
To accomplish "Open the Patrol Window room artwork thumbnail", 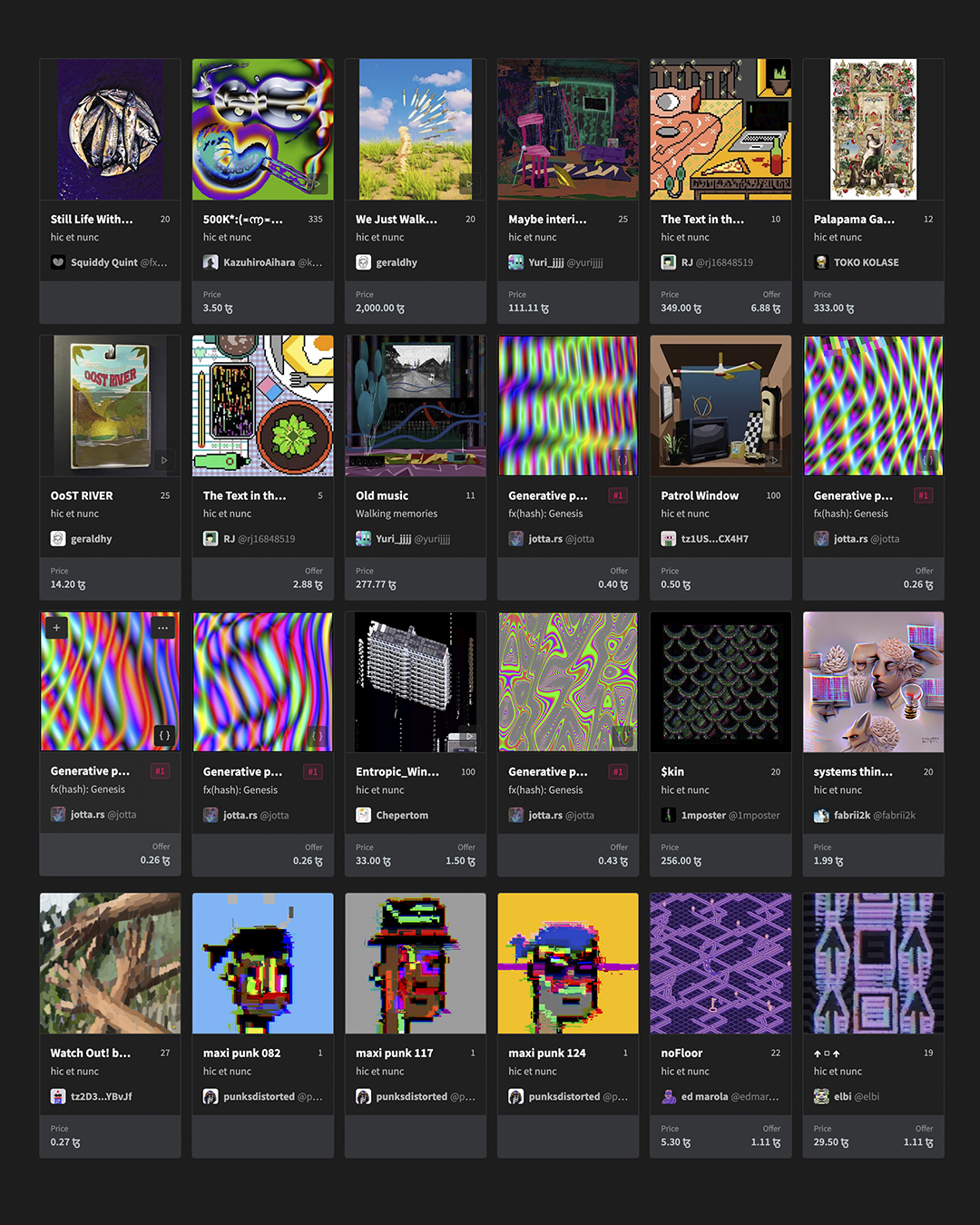I will pos(720,406).
